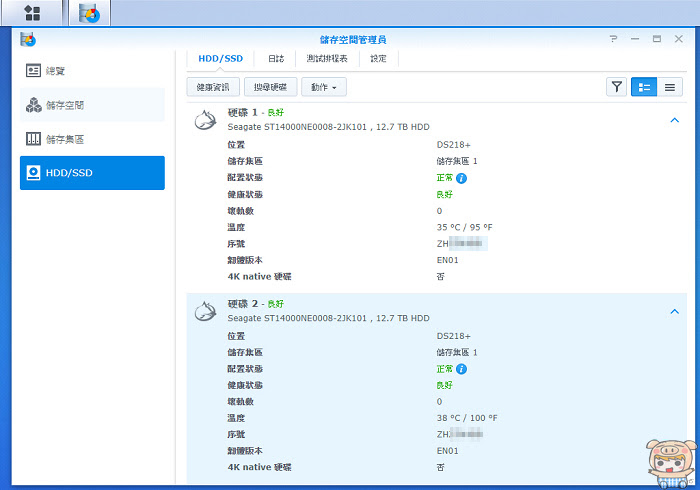Click EN01 firmware value of 硬碟 2
The image size is (700, 490).
pyautogui.click(x=447, y=451)
